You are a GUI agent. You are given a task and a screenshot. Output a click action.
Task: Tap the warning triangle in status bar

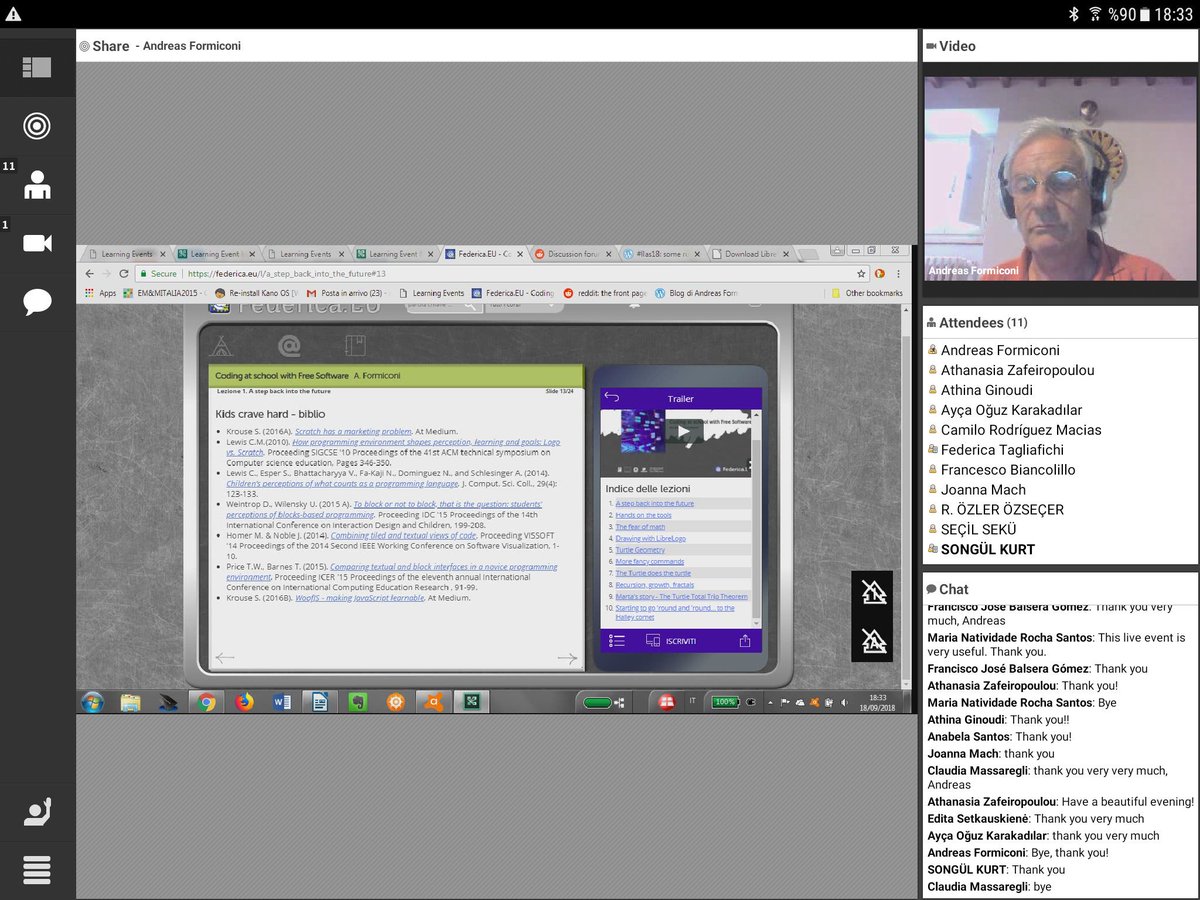[13, 13]
